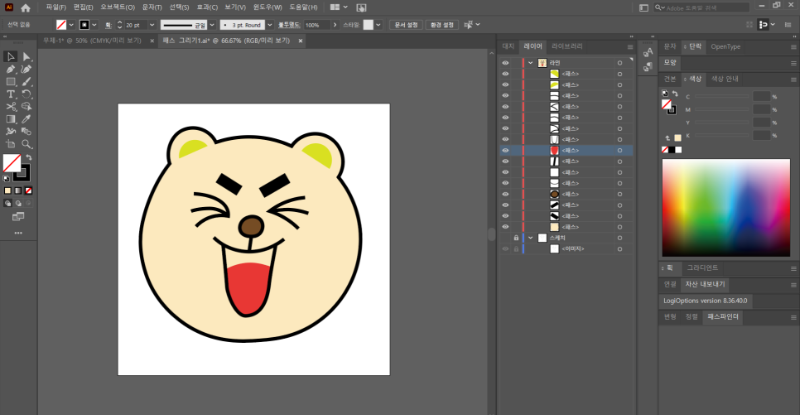This screenshot has height=415, width=800.
Task: Hide the selected red mouth path
Action: (506, 151)
